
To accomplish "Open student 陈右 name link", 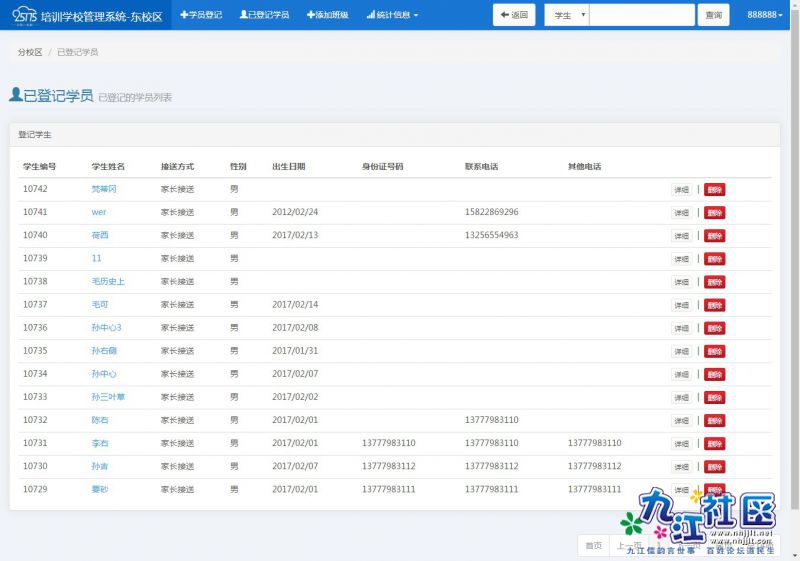I will point(100,420).
